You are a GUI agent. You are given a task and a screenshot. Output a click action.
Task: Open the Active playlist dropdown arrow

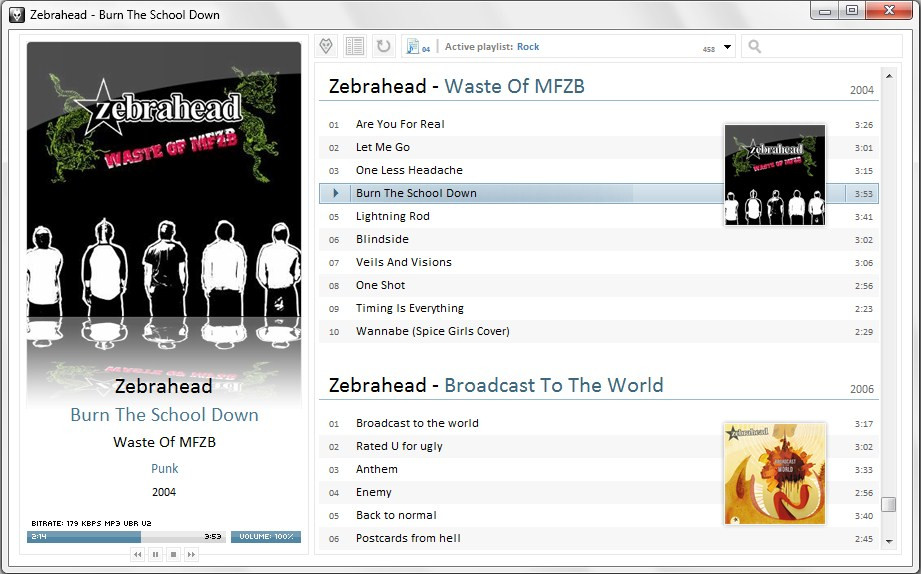[x=727, y=47]
